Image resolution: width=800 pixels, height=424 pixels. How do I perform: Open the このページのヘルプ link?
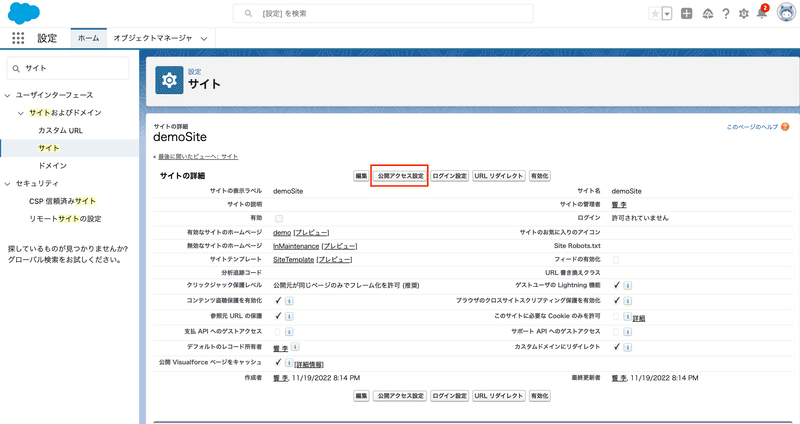coord(753,127)
